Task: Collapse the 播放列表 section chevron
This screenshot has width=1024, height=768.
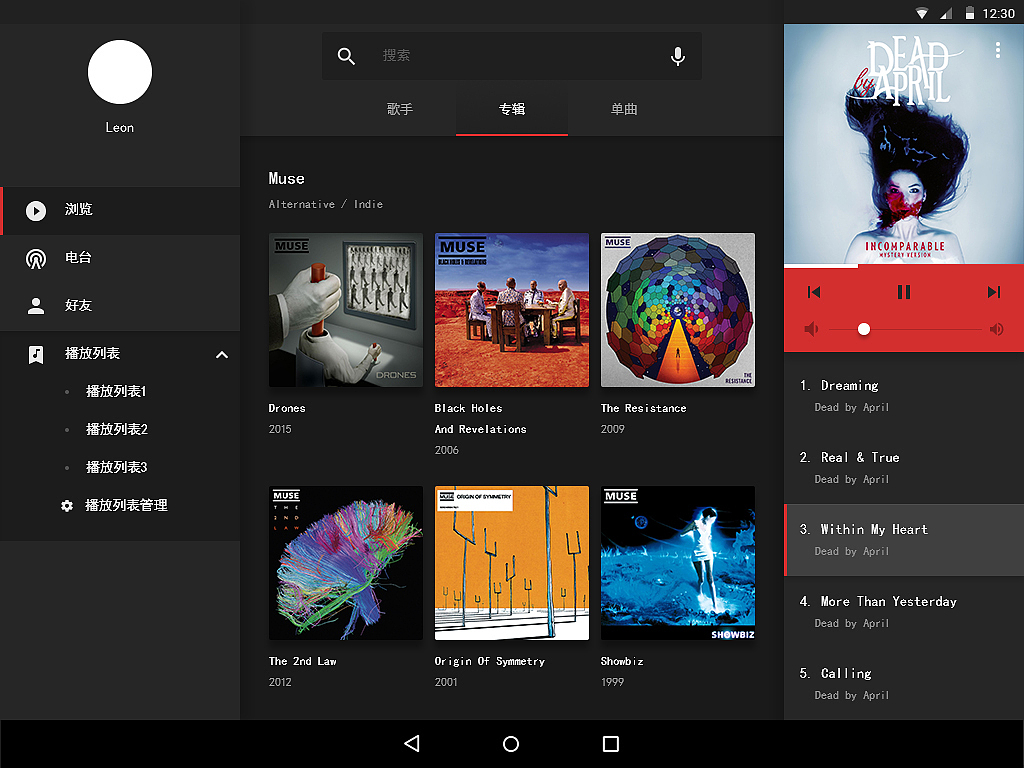Action: click(222, 355)
